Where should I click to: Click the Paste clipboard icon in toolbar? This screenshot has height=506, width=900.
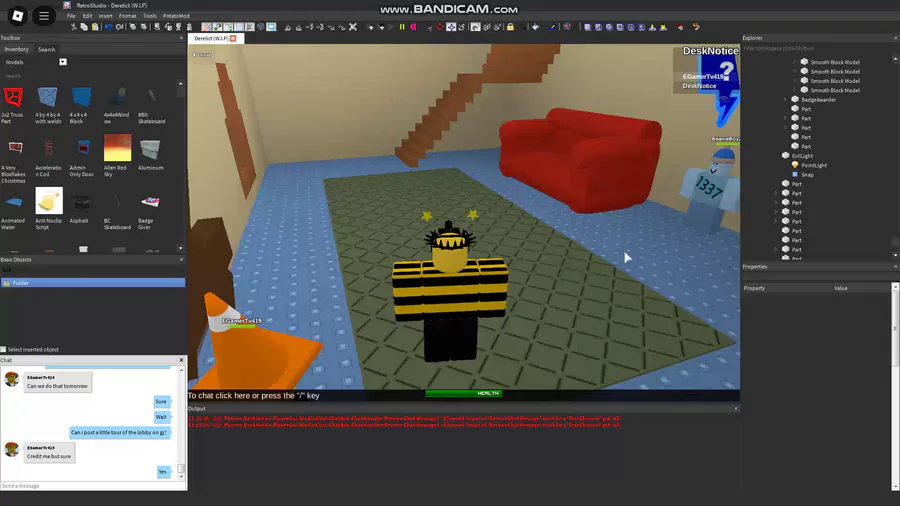coord(95,27)
